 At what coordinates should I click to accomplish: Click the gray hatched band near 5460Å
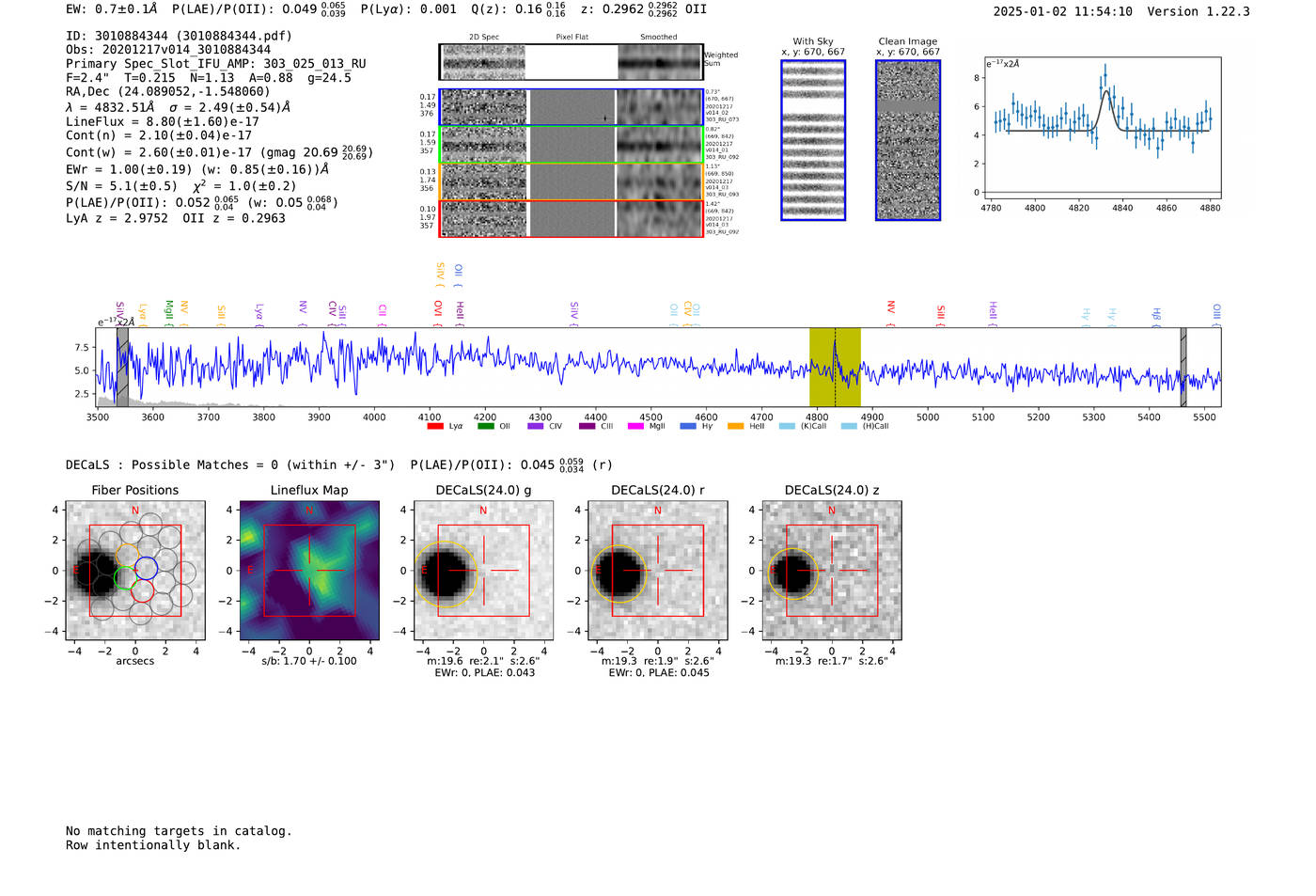pyautogui.click(x=1183, y=367)
